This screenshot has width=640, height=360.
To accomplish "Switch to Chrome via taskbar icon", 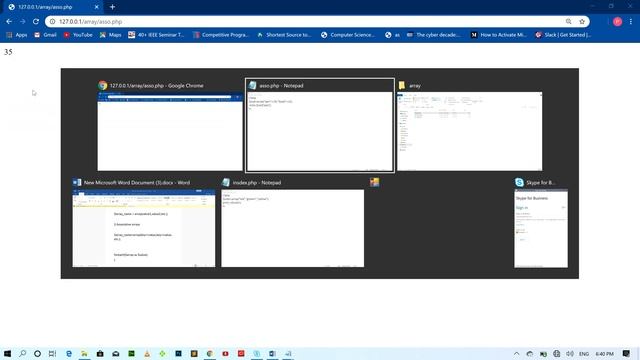I will point(210,353).
